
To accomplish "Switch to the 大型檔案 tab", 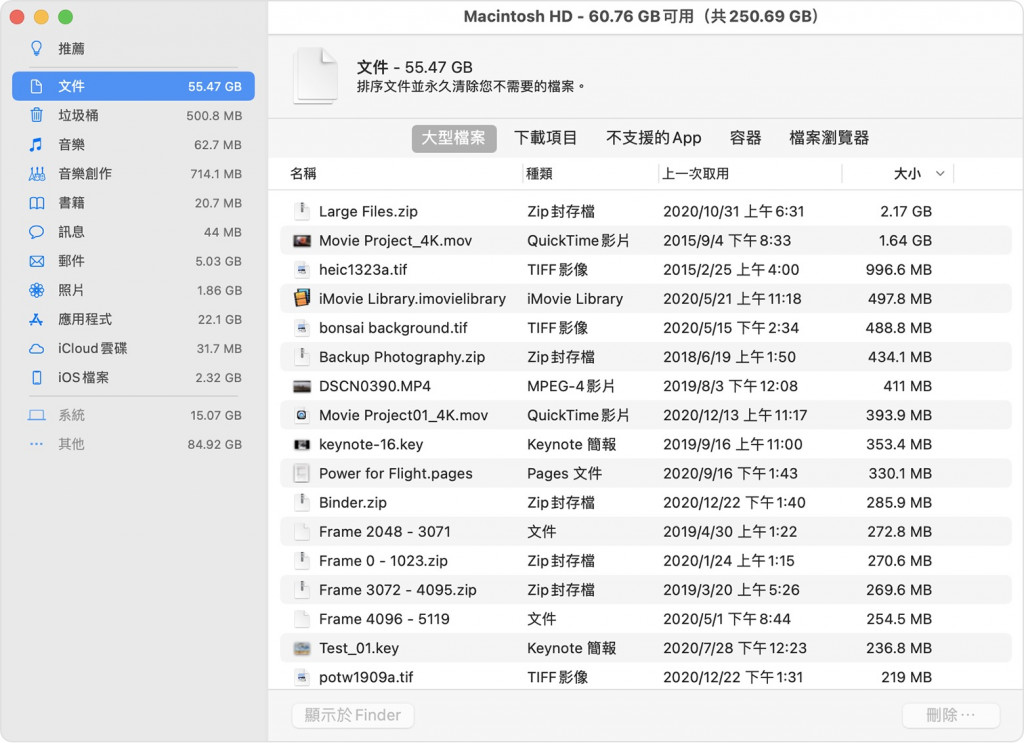I will [454, 138].
